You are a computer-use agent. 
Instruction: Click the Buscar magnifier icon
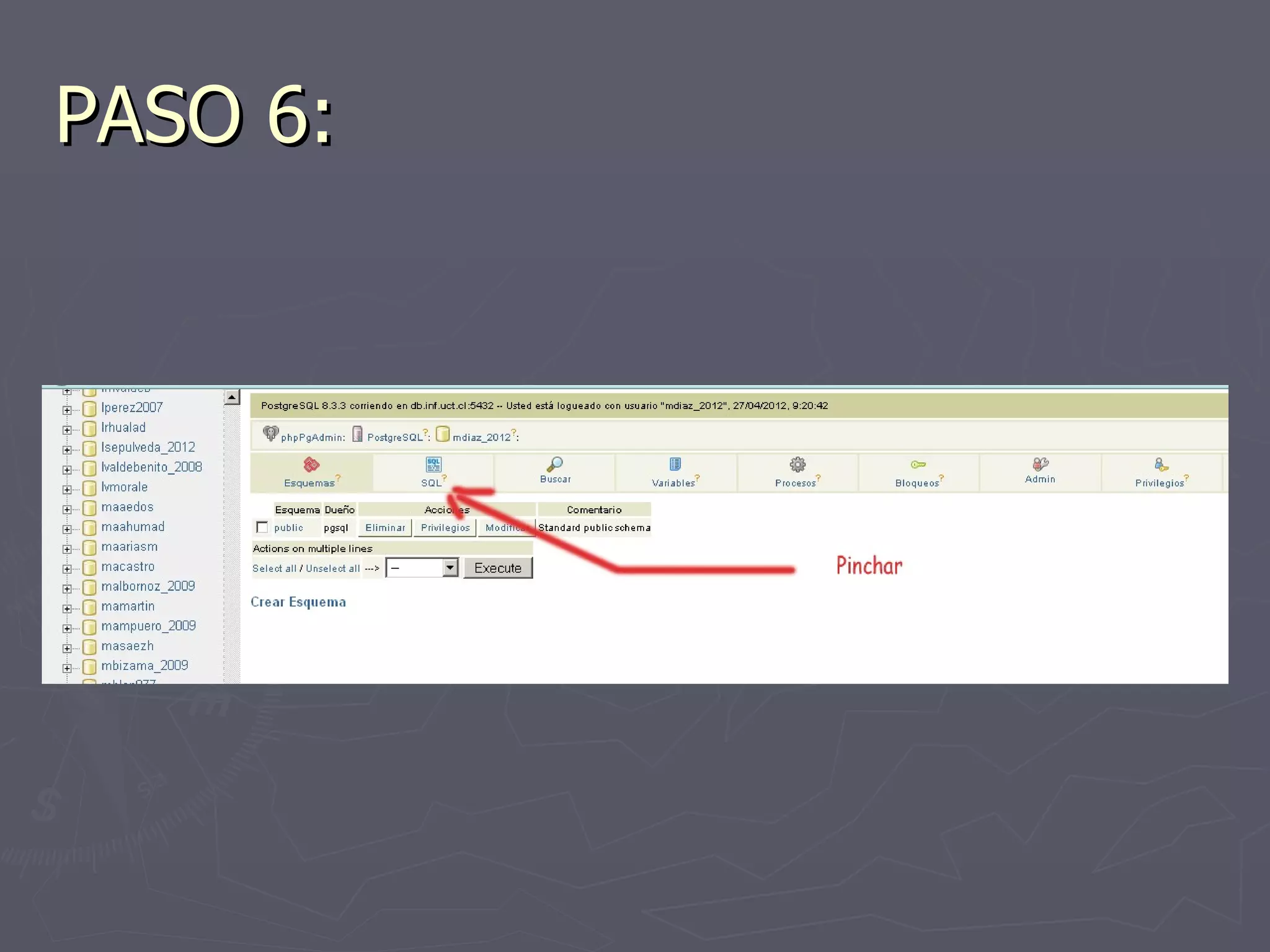pyautogui.click(x=555, y=464)
